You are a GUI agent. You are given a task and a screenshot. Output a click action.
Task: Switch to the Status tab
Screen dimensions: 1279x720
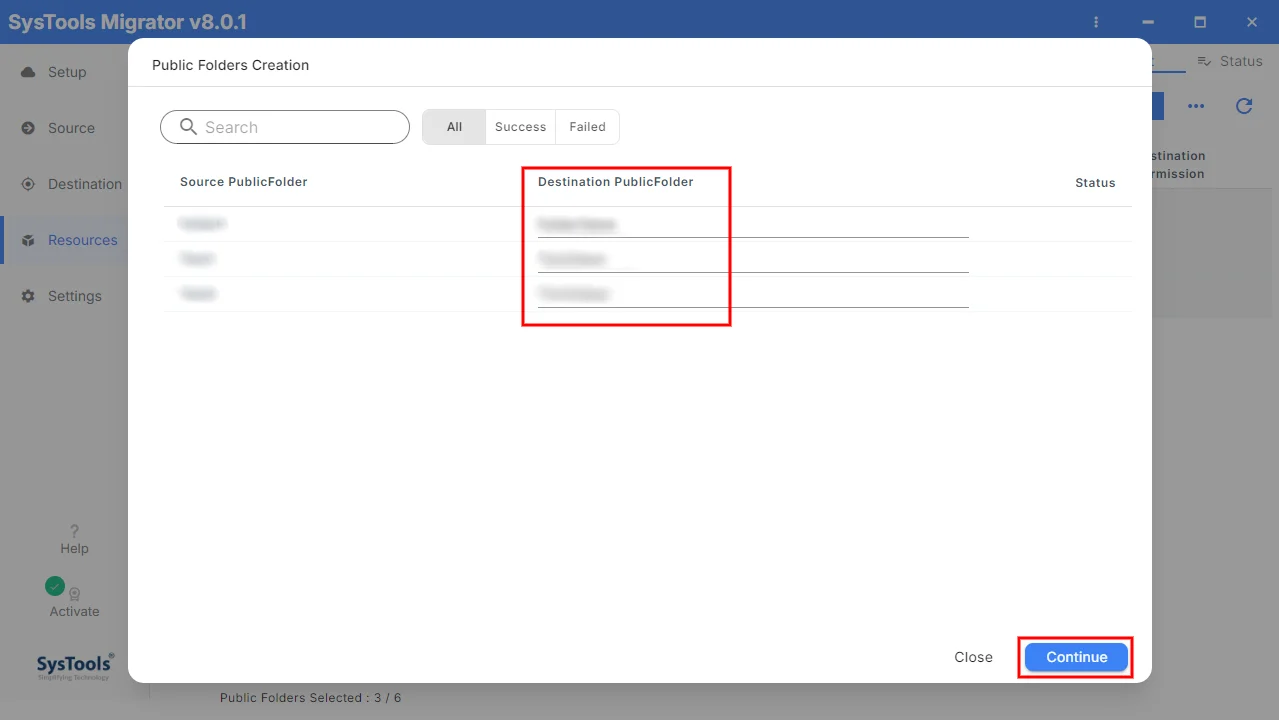(1230, 61)
